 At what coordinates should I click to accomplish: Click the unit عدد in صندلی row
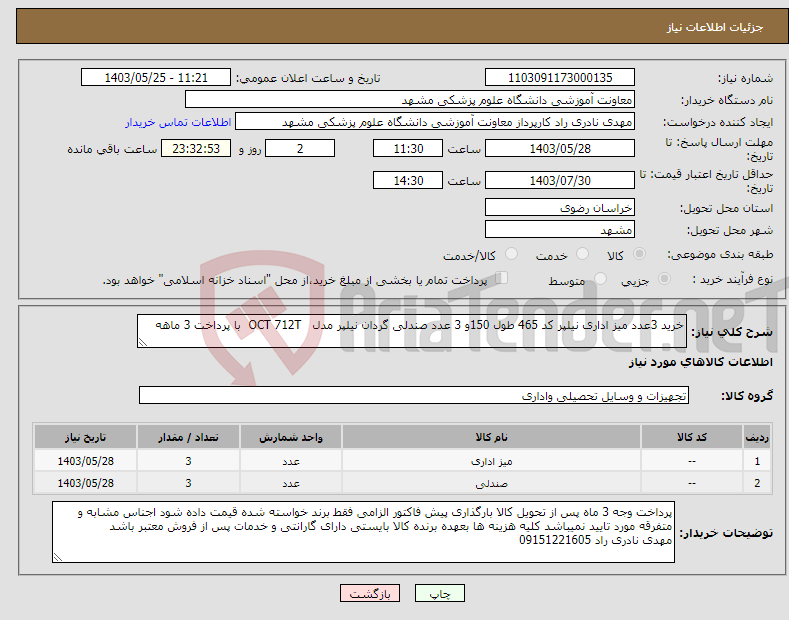coord(291,483)
